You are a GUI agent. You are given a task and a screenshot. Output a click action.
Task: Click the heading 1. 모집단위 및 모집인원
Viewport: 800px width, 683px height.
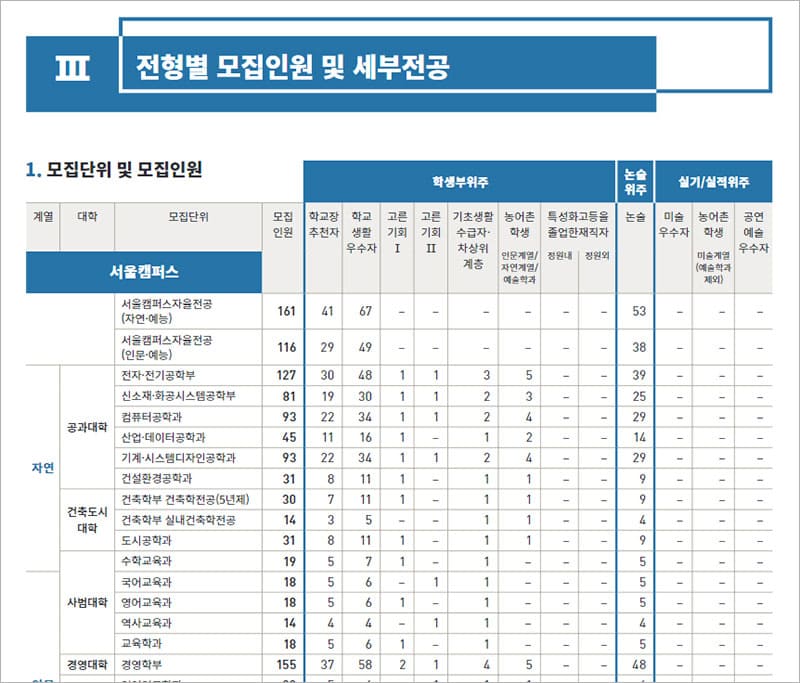coord(114,170)
